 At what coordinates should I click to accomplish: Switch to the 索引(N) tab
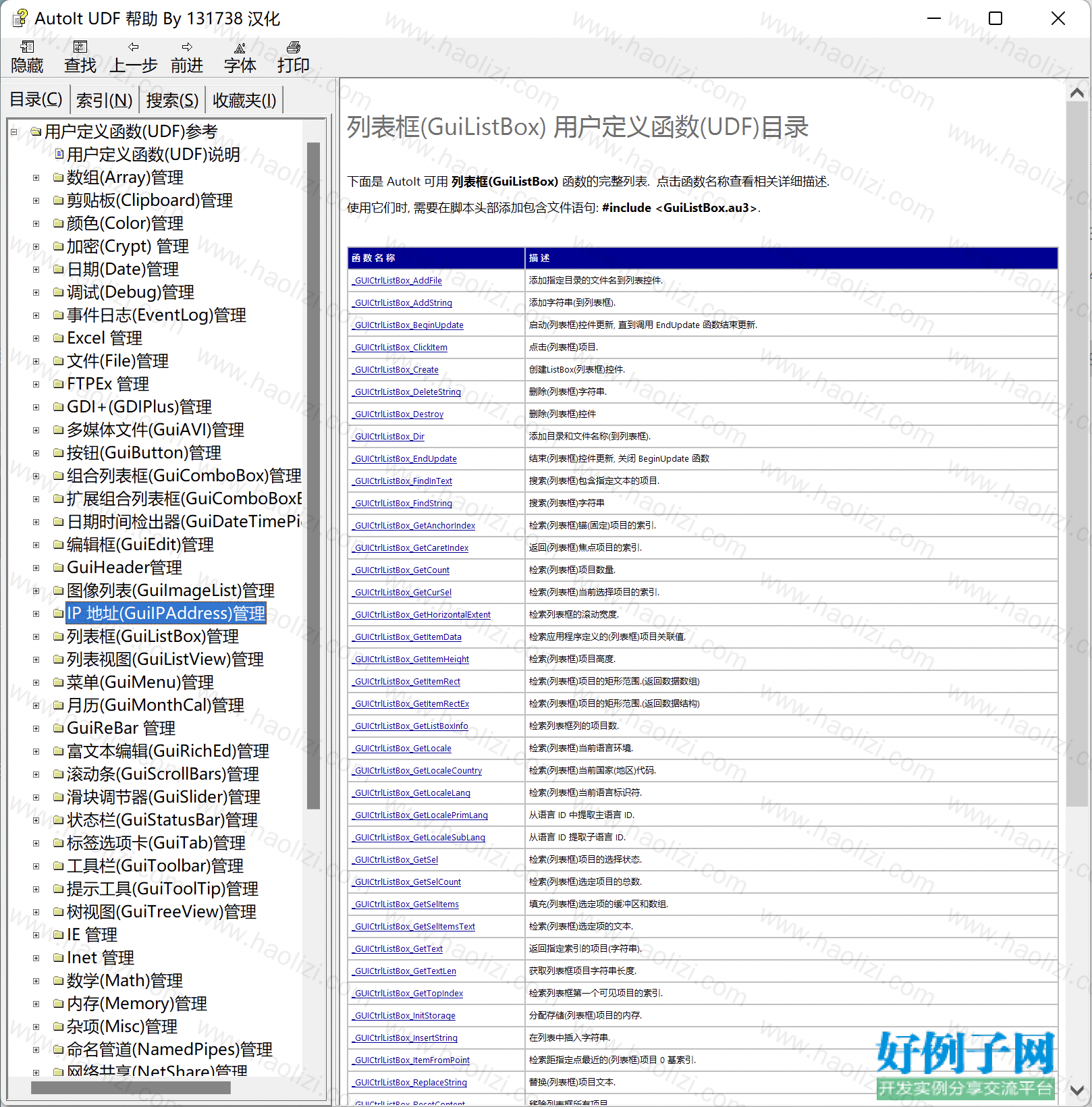click(104, 101)
